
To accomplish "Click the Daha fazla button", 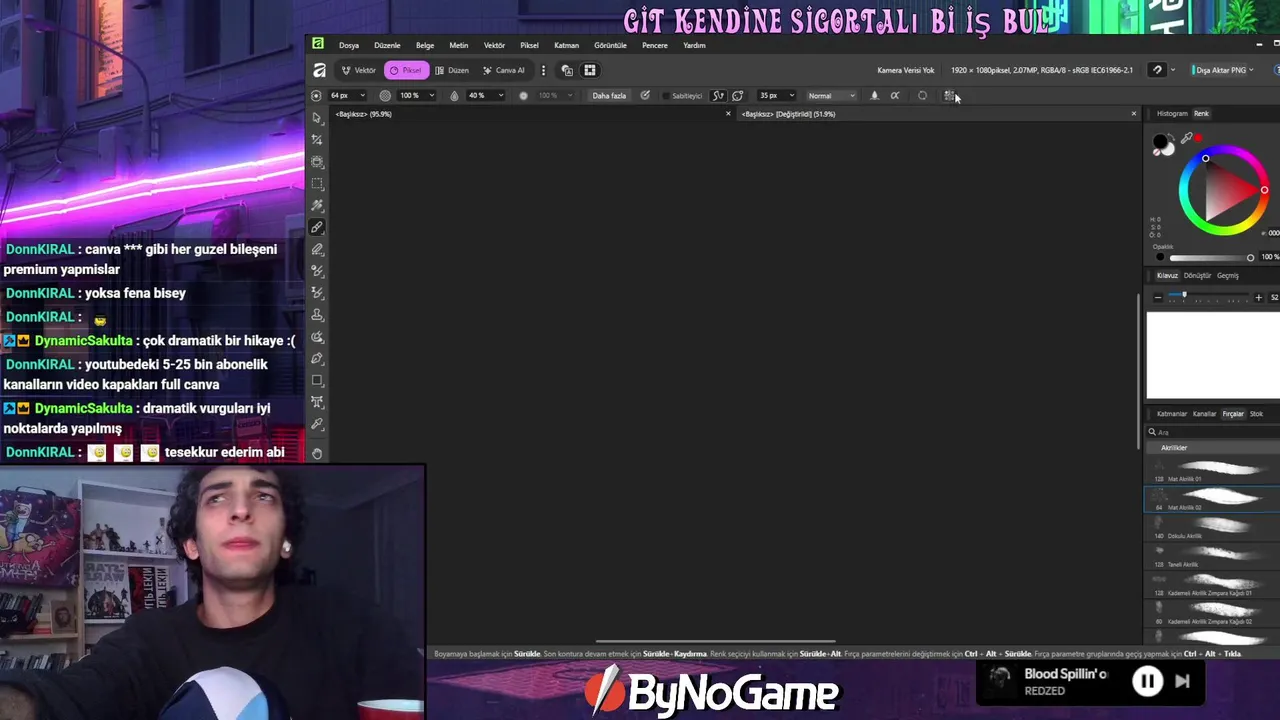I will [x=609, y=96].
